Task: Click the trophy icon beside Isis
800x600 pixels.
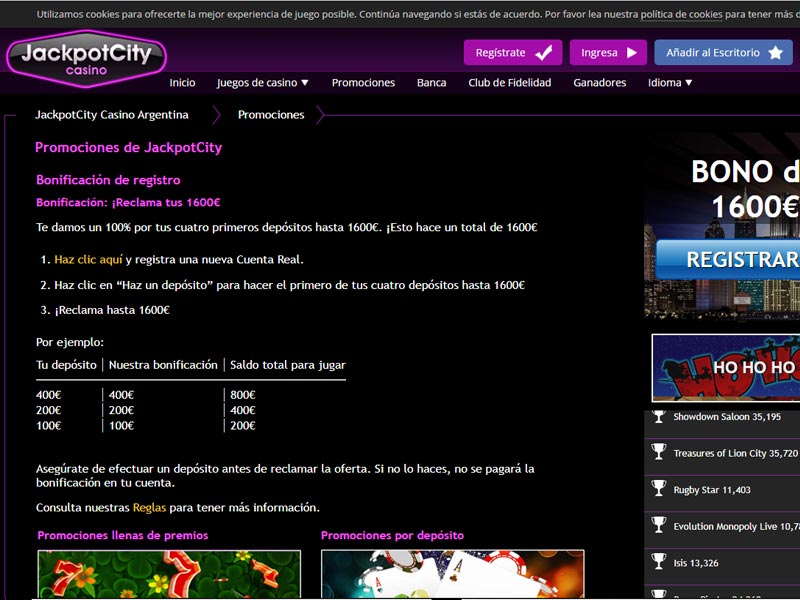Action: click(658, 561)
